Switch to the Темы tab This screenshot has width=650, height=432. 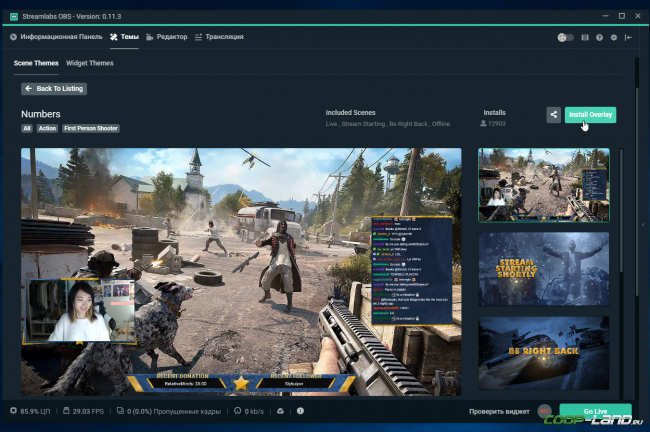pyautogui.click(x=124, y=37)
